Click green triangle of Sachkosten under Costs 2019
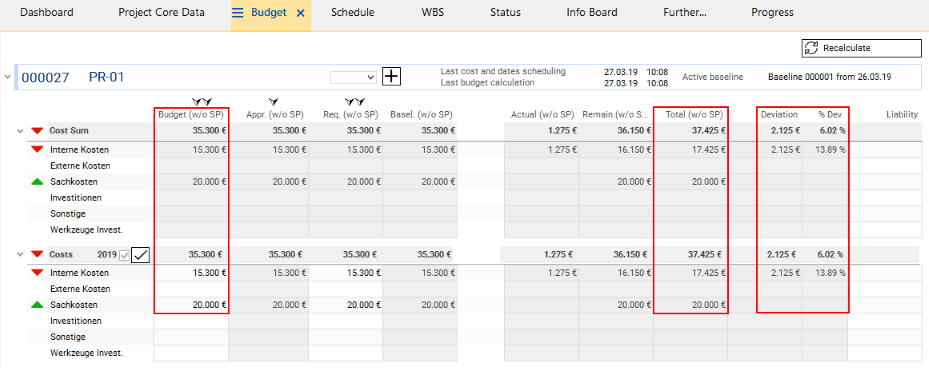This screenshot has height=368, width=929. pyautogui.click(x=37, y=305)
